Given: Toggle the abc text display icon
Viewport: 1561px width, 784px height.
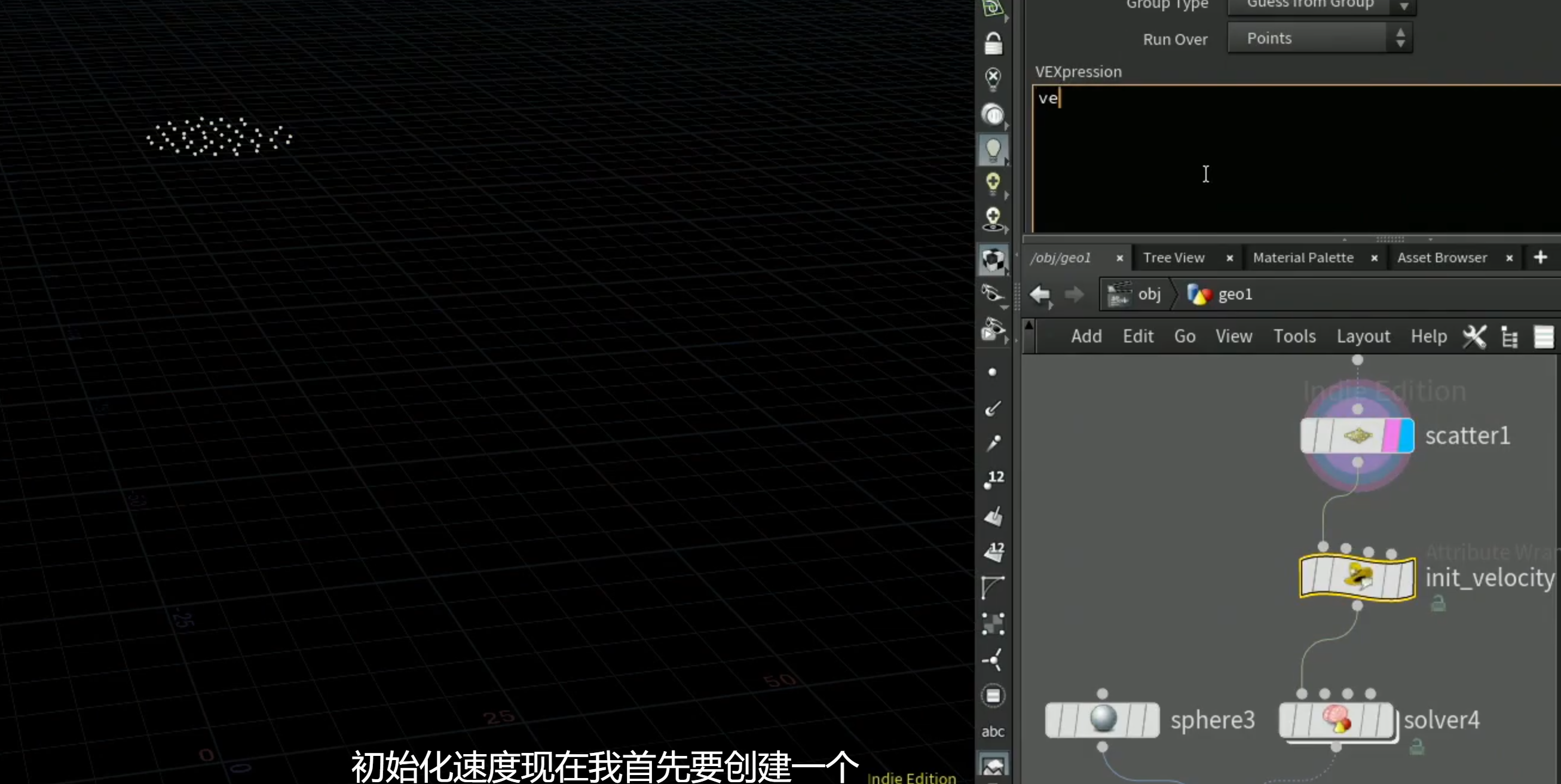Looking at the screenshot, I should 993,731.
